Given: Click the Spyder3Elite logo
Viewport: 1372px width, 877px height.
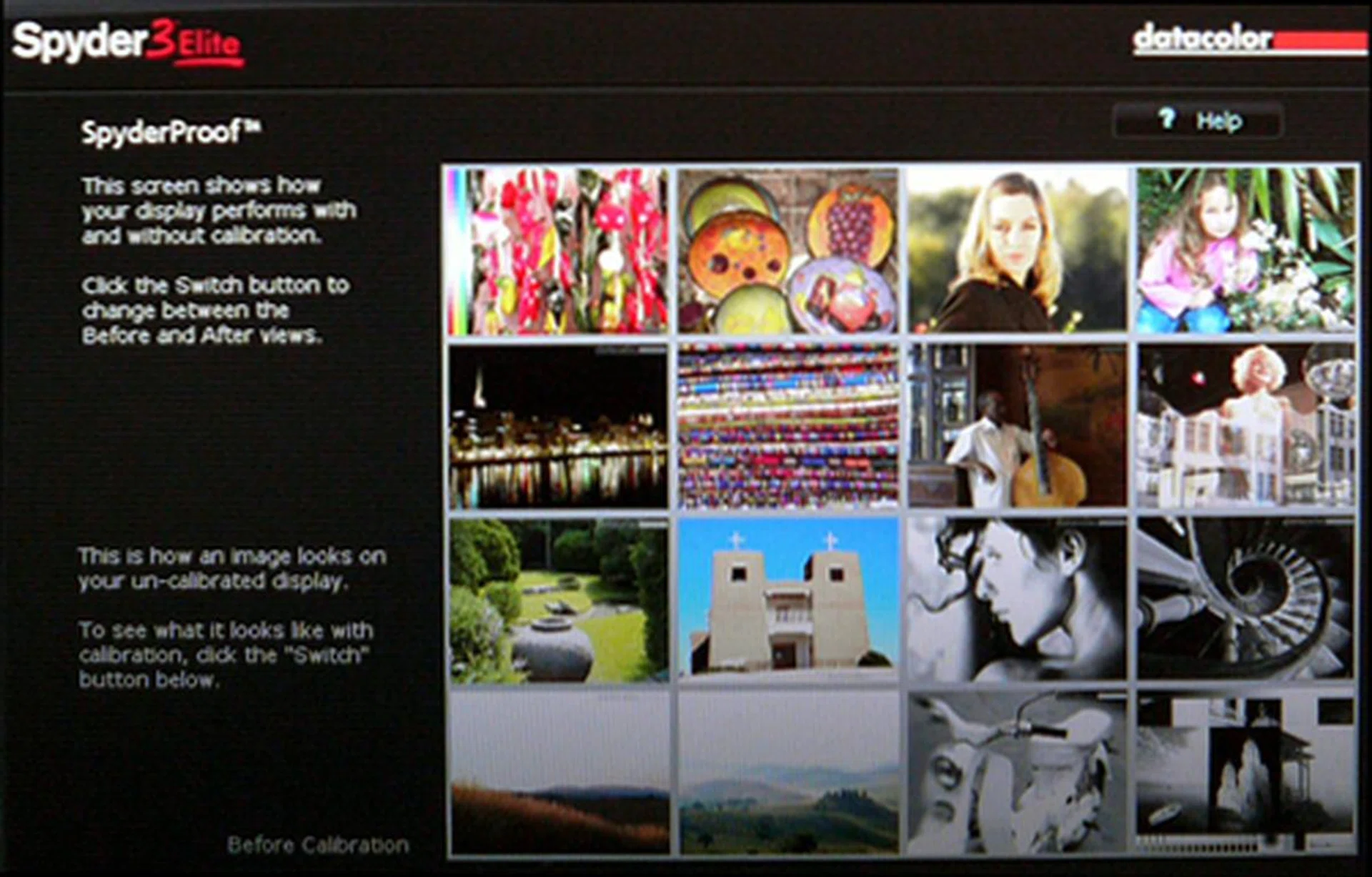Looking at the screenshot, I should click(129, 43).
